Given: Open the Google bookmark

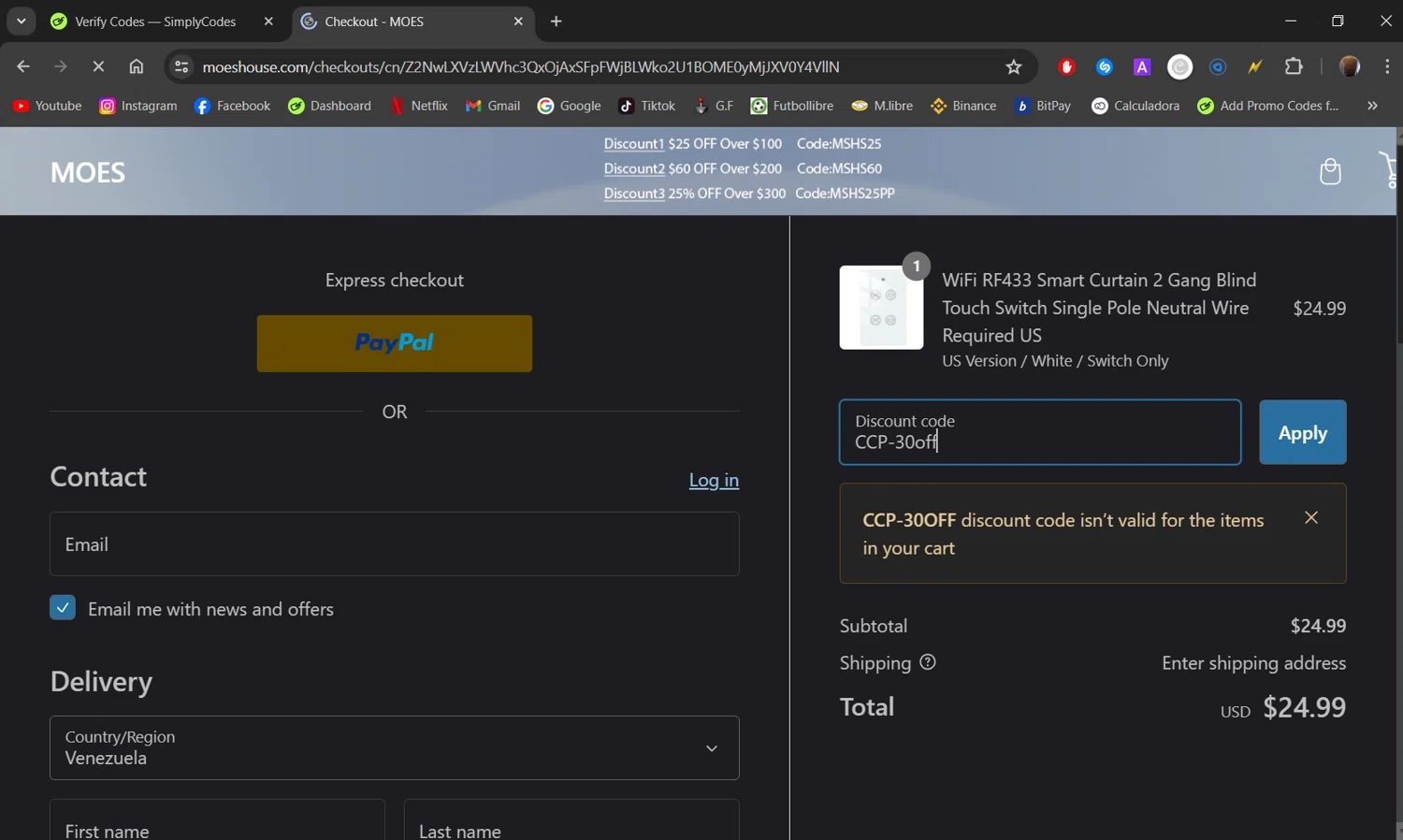Looking at the screenshot, I should pos(570,106).
